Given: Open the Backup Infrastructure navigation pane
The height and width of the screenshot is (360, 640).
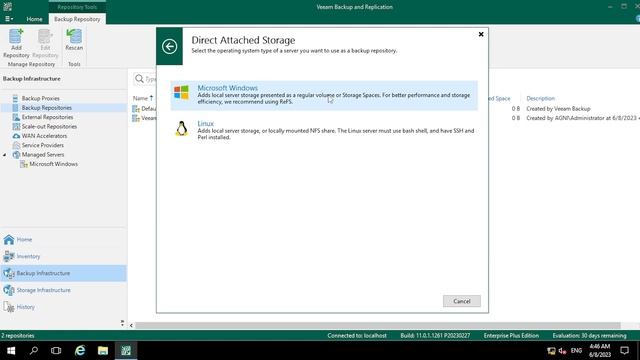Looking at the screenshot, I should (63, 273).
